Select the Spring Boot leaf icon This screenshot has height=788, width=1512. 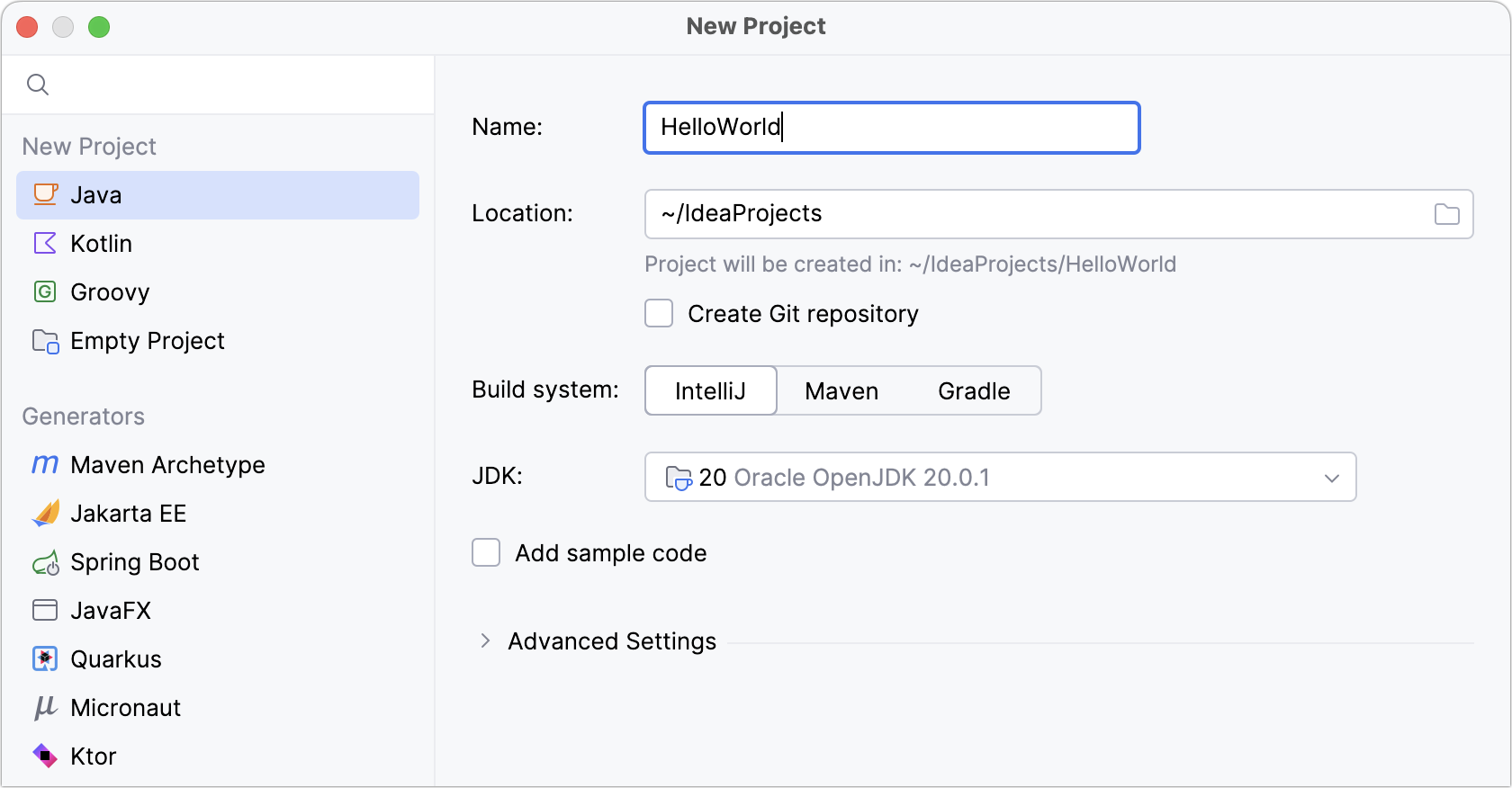pos(46,562)
